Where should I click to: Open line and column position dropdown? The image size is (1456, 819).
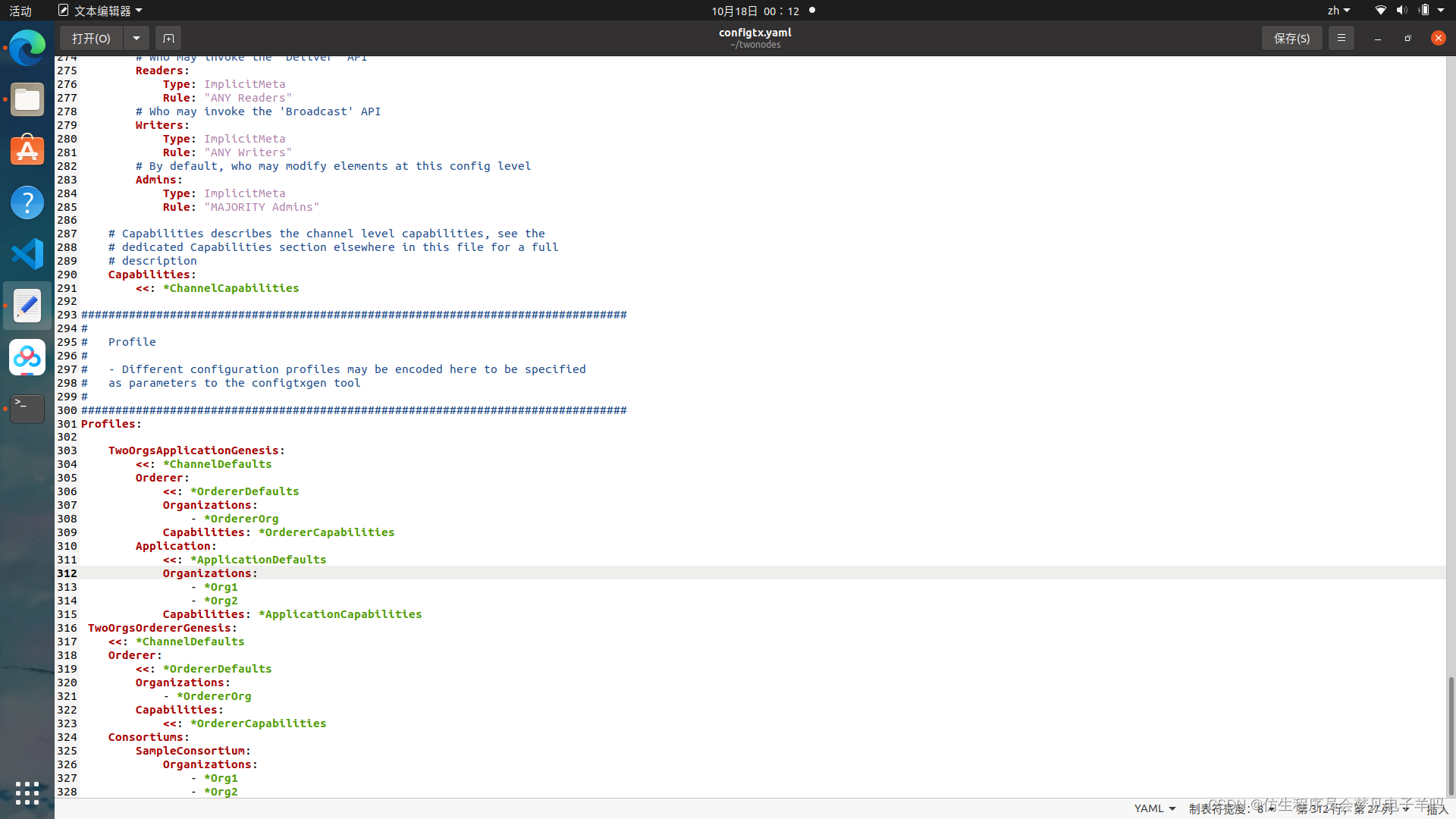[x=1352, y=808]
